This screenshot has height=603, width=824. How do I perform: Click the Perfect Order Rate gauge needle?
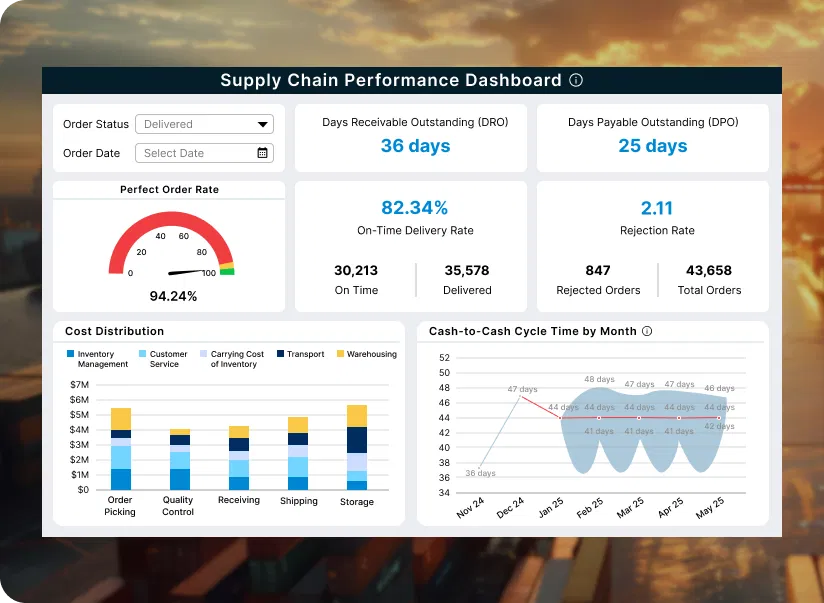coord(185,272)
